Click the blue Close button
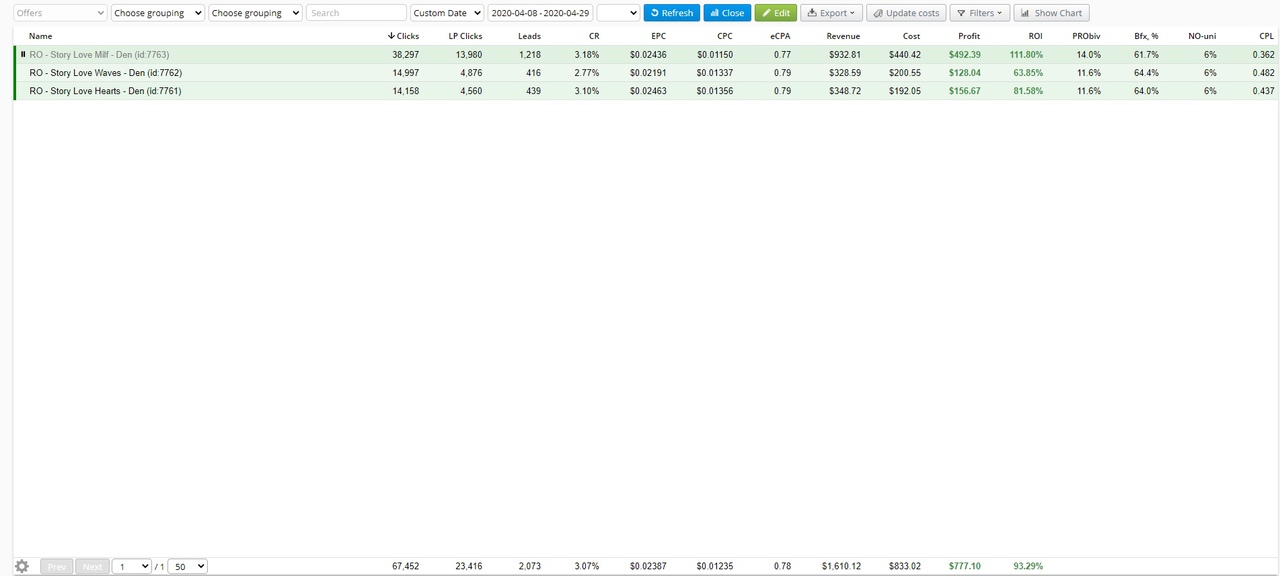 727,13
